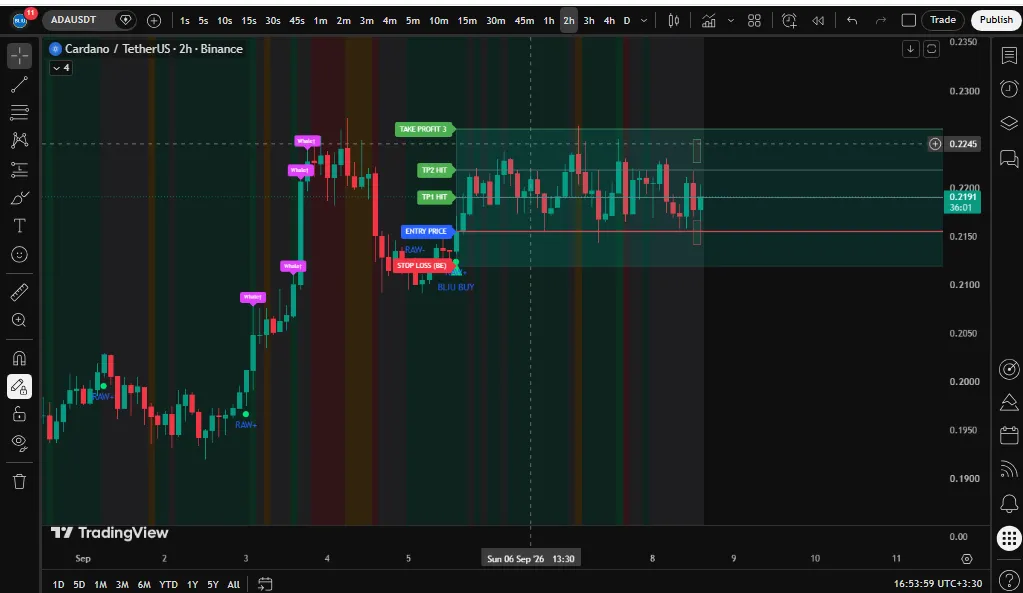Open the Indicators dialog
The width and height of the screenshot is (1023, 593).
point(709,21)
